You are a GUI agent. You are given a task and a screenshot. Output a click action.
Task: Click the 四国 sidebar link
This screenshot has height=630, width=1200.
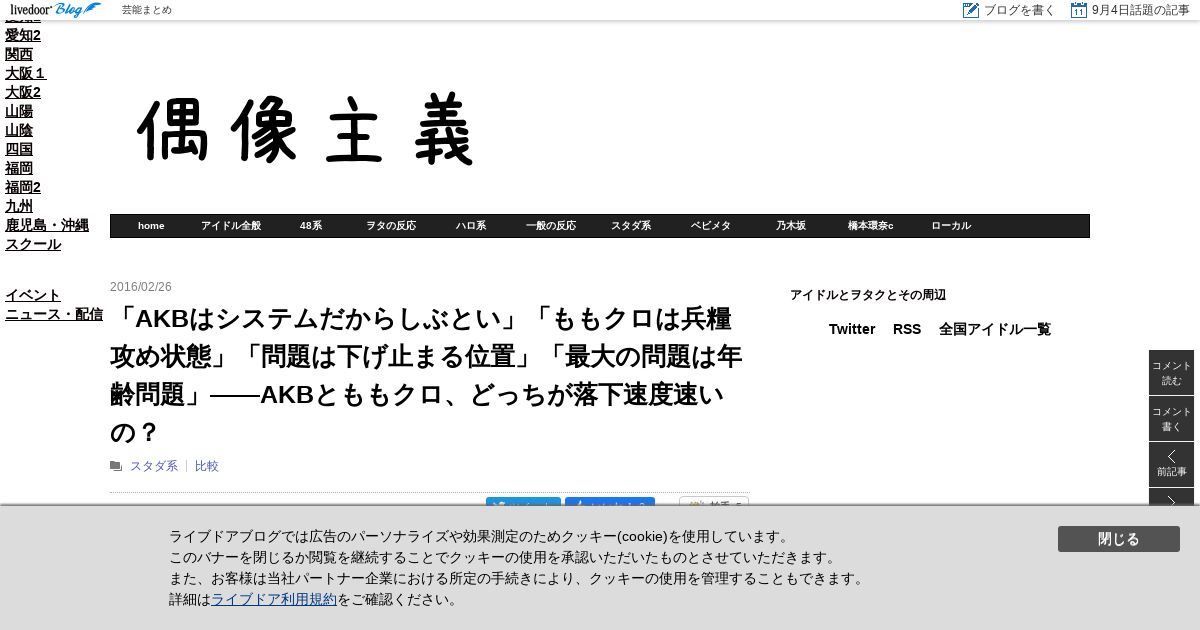(19, 149)
